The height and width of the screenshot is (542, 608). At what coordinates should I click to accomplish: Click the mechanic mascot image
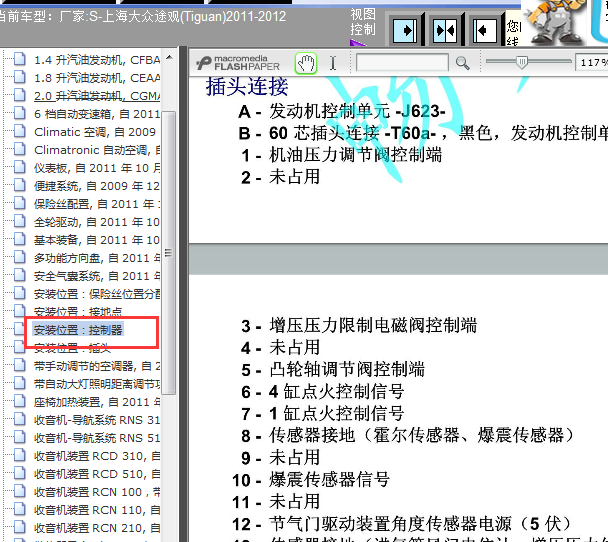click(555, 22)
